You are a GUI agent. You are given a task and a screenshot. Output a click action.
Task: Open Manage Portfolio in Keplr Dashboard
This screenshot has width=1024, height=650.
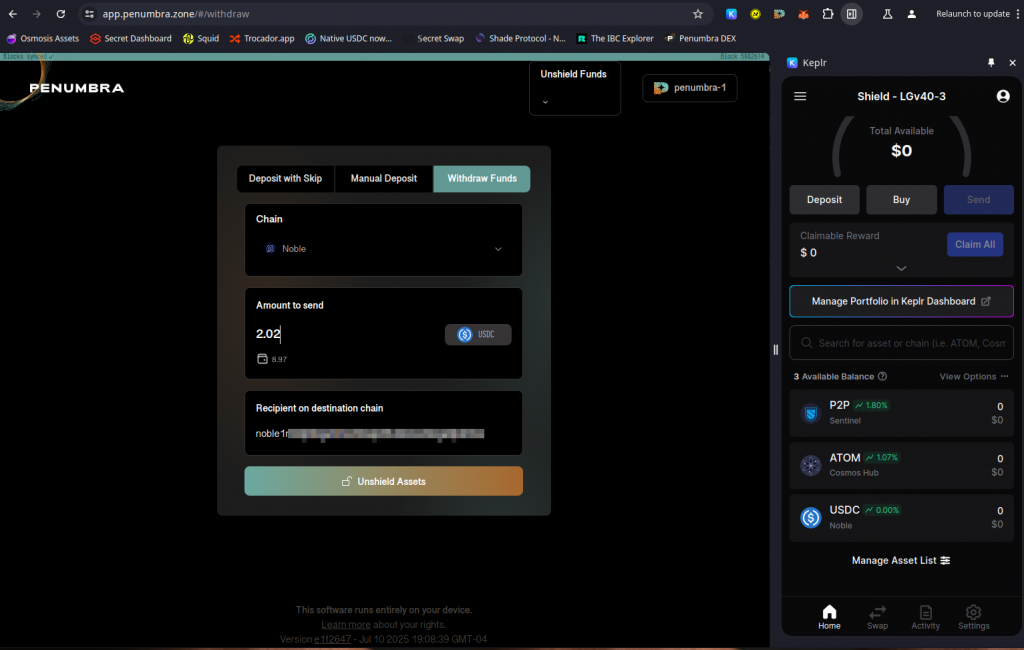coord(901,301)
